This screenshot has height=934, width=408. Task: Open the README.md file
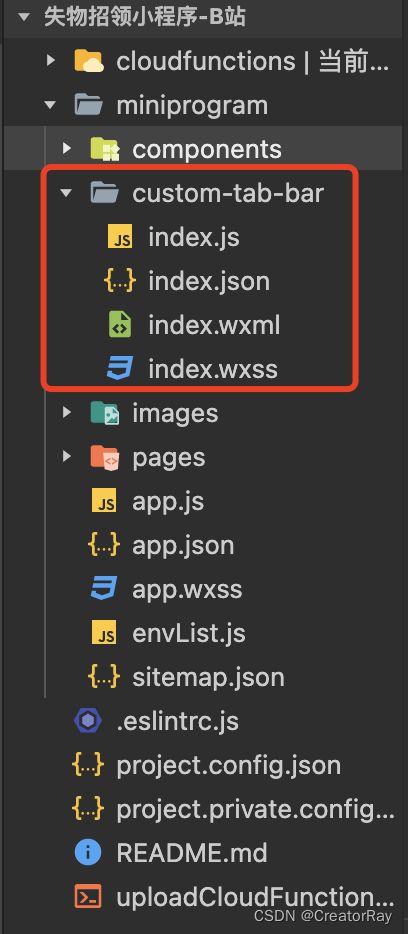(x=192, y=853)
